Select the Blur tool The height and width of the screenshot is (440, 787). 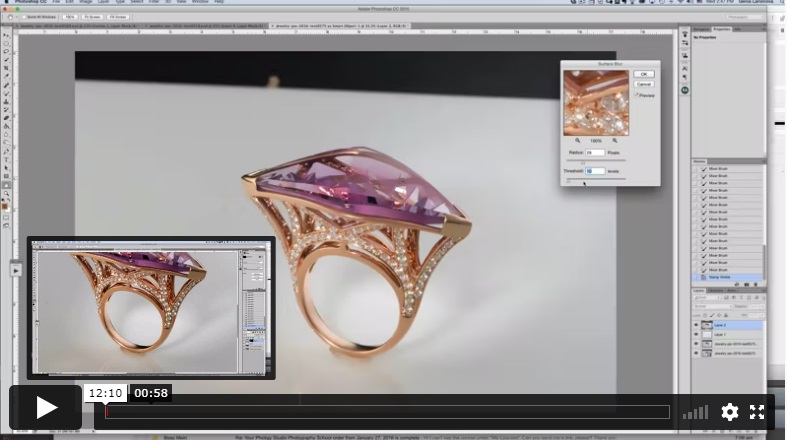coord(7,134)
